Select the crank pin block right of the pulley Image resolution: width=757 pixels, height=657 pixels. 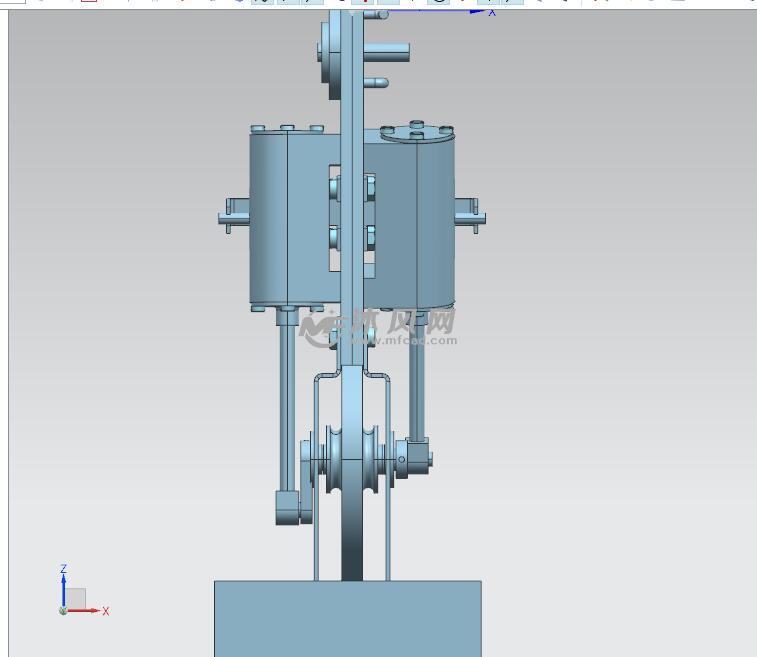click(x=415, y=457)
